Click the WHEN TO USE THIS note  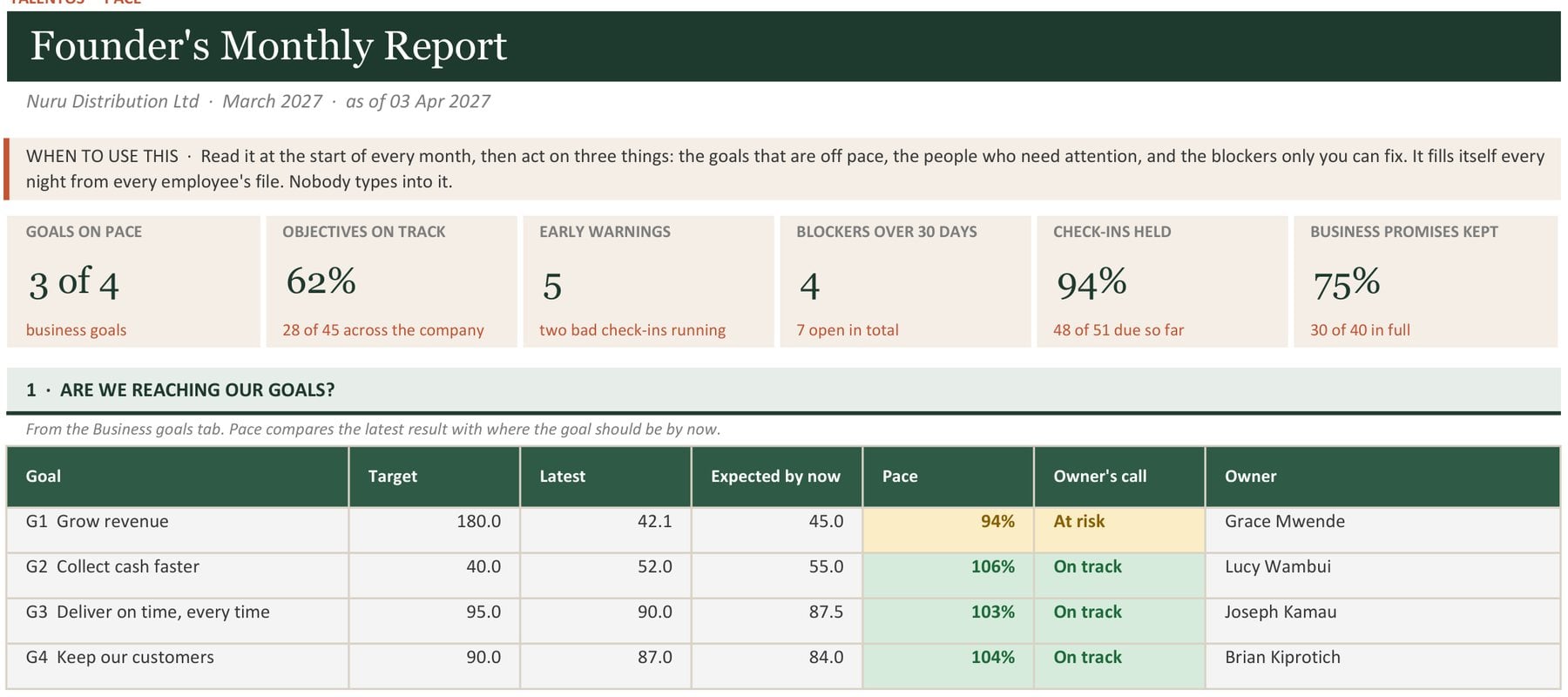click(784, 169)
